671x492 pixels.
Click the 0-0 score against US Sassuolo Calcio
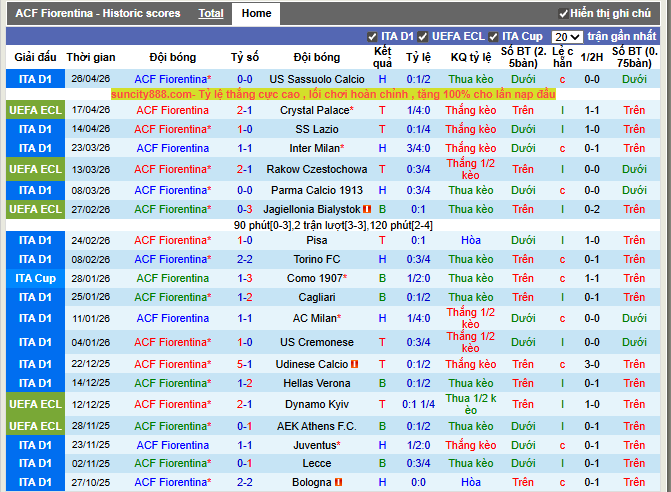coord(245,79)
